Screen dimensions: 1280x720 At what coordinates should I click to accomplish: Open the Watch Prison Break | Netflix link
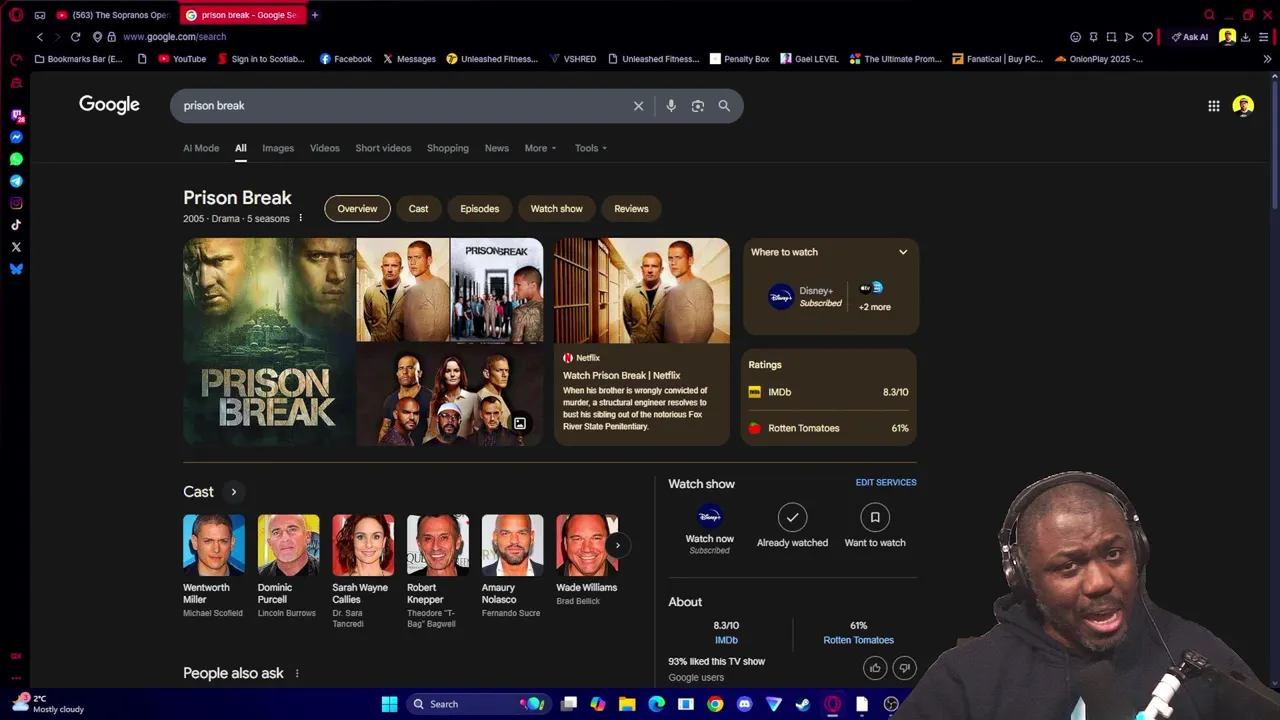(621, 376)
